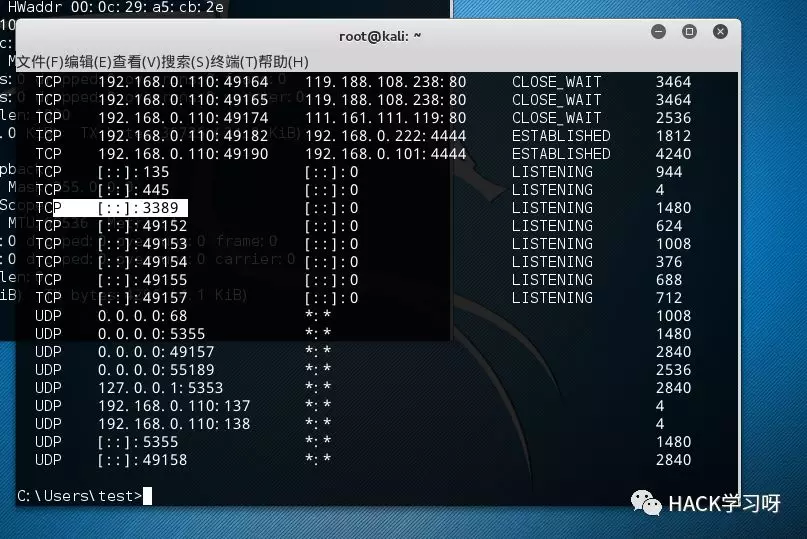Click PID 688 value
Screen dimensions: 807x539
point(669,280)
